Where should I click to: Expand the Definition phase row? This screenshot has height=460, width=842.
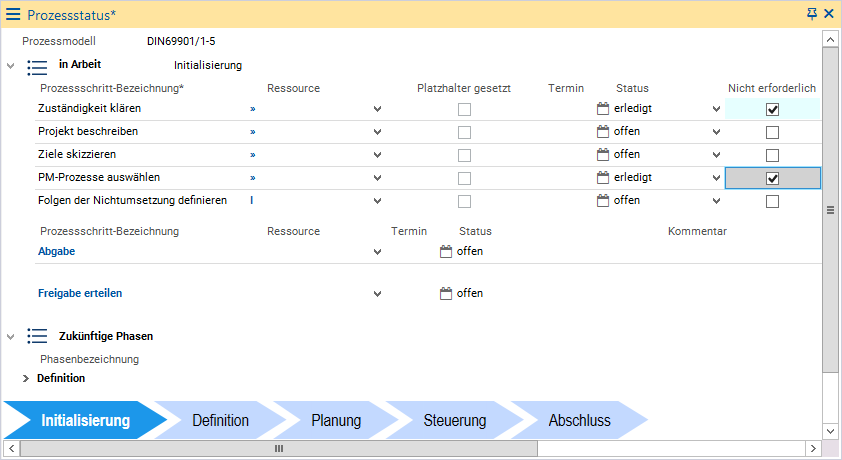(x=26, y=378)
